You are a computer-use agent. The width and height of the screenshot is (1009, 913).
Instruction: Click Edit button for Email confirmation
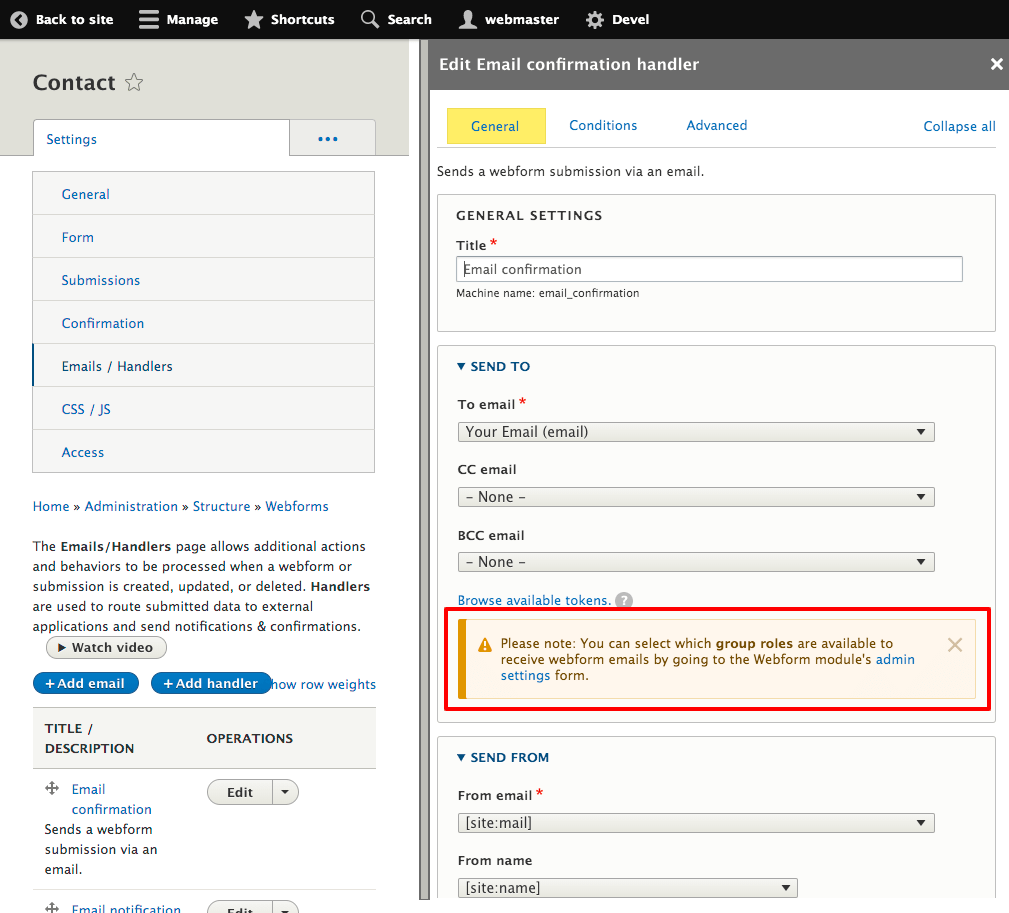point(240,792)
